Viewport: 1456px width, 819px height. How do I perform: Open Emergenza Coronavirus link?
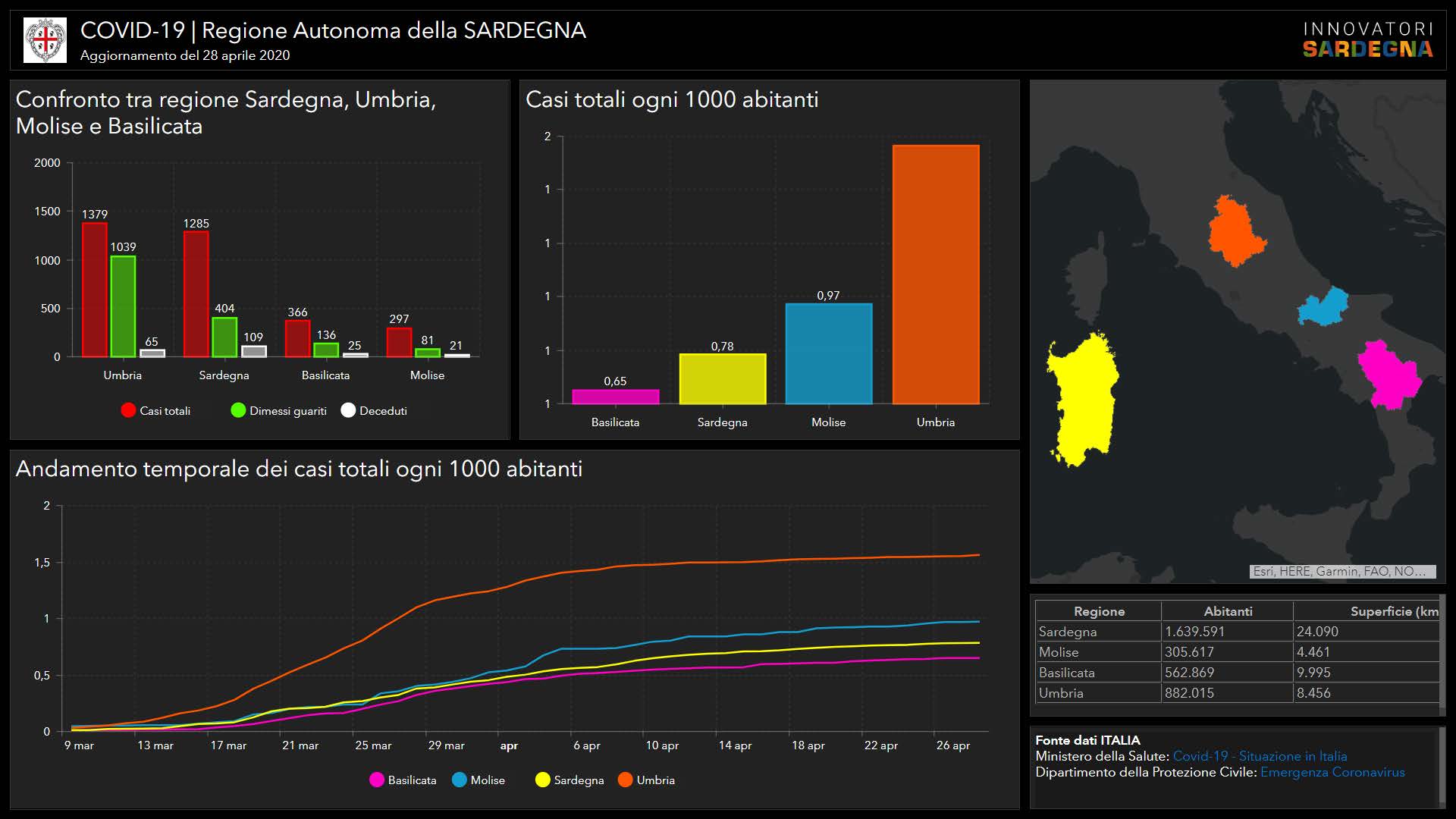pyautogui.click(x=1332, y=772)
